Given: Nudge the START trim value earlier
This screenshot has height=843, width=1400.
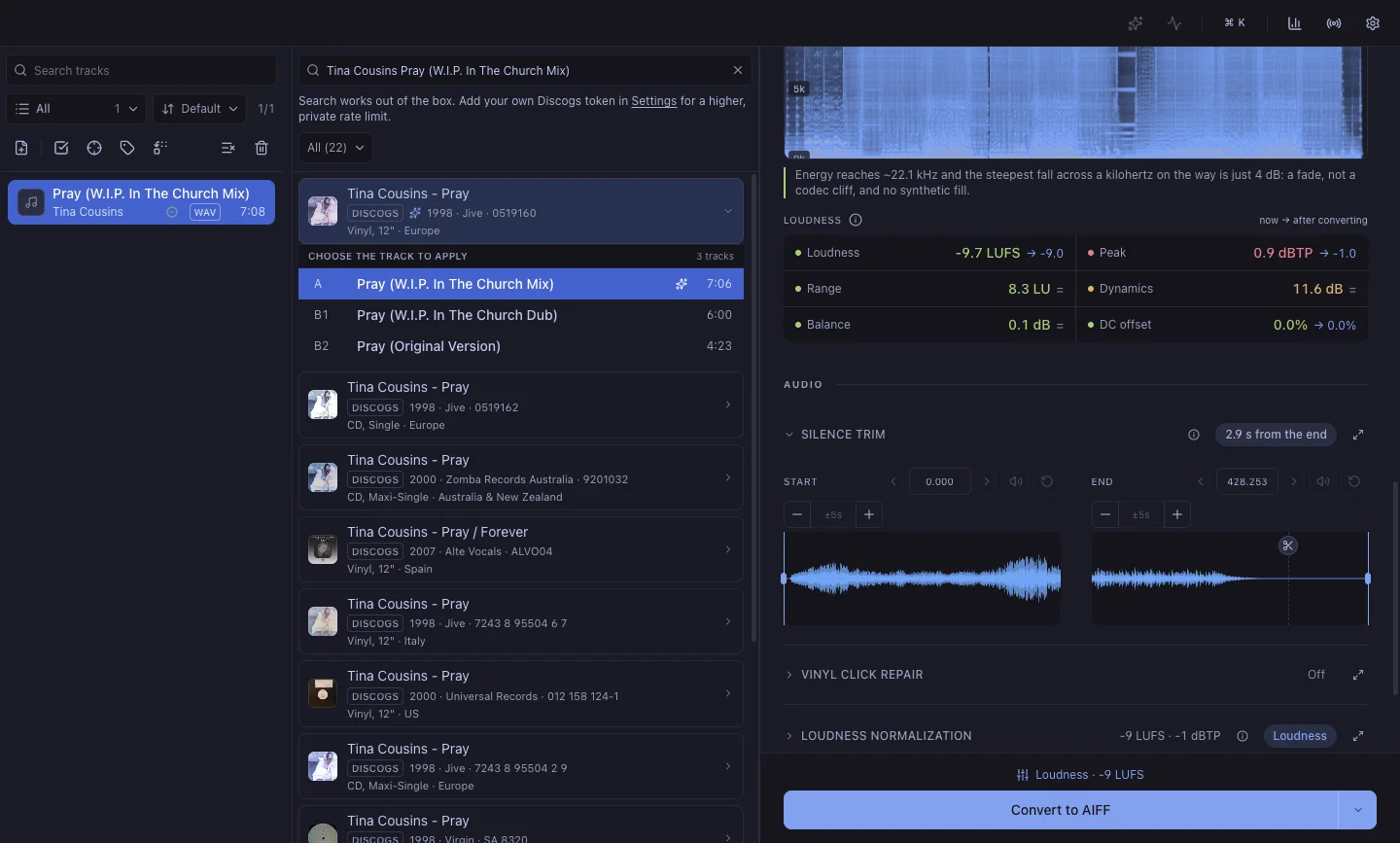Looking at the screenshot, I should point(893,481).
